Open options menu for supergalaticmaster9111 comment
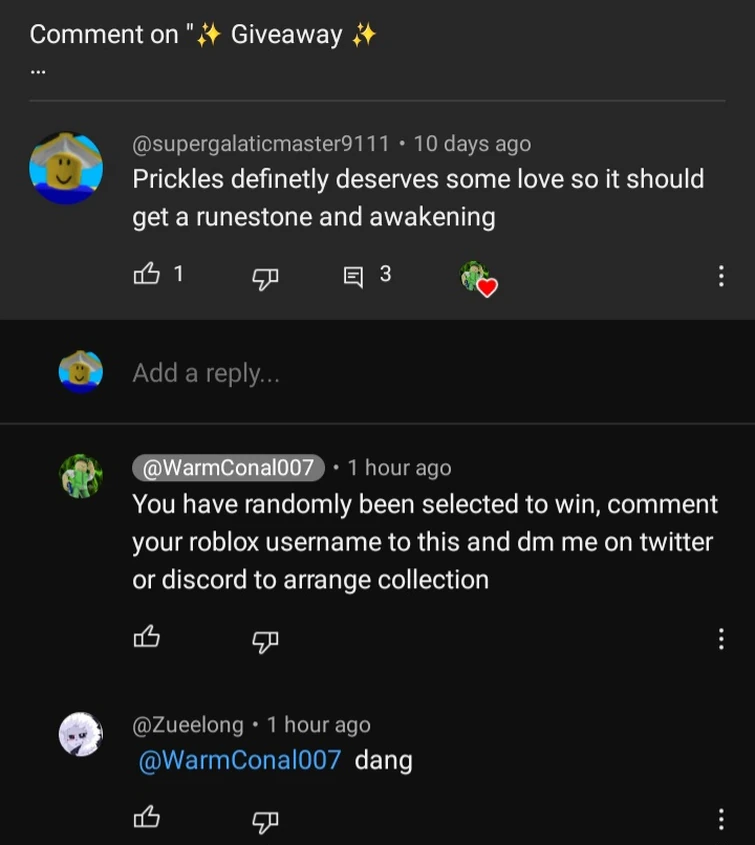This screenshot has height=845, width=755. (721, 276)
